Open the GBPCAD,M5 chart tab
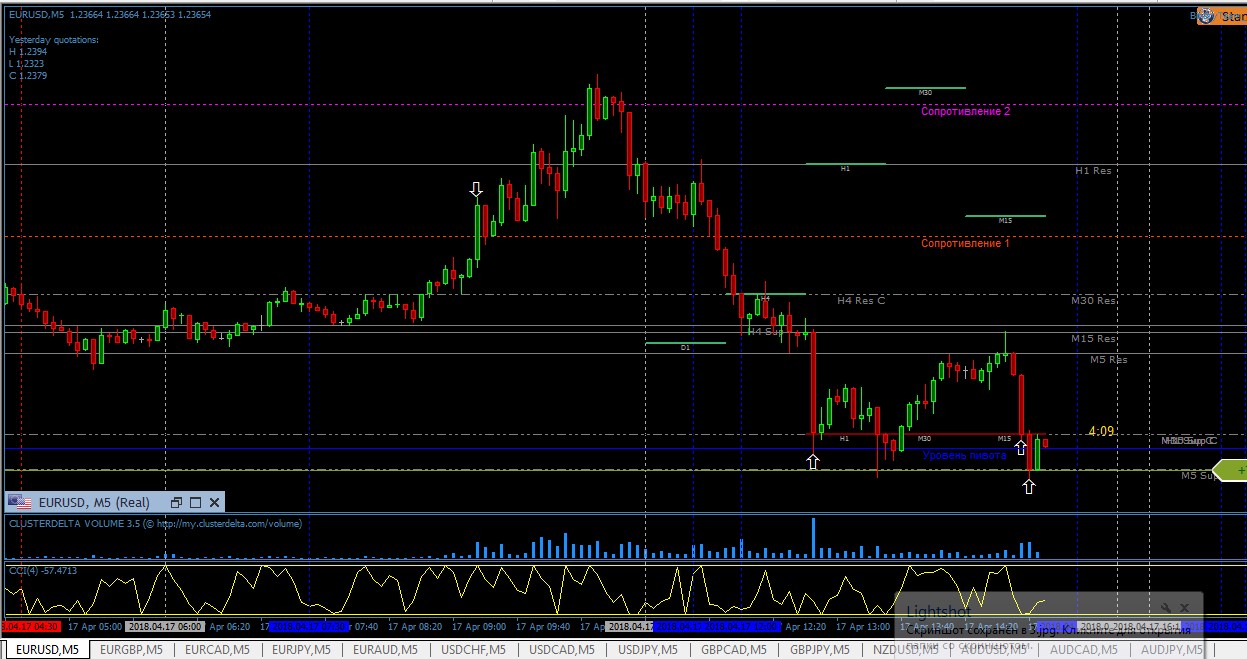The width and height of the screenshot is (1247, 659). click(x=735, y=650)
